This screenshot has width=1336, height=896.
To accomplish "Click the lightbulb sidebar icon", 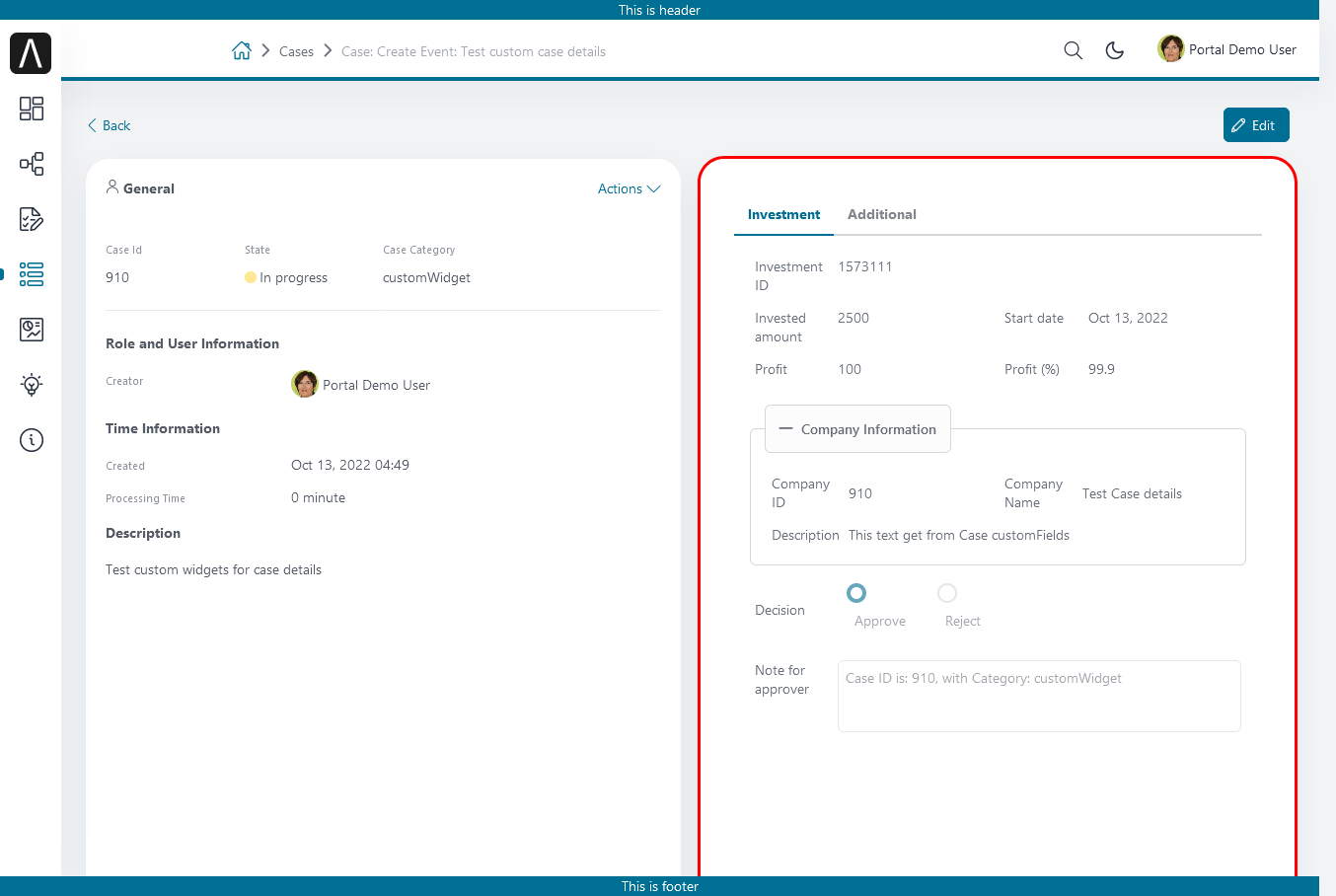I will coord(32,385).
